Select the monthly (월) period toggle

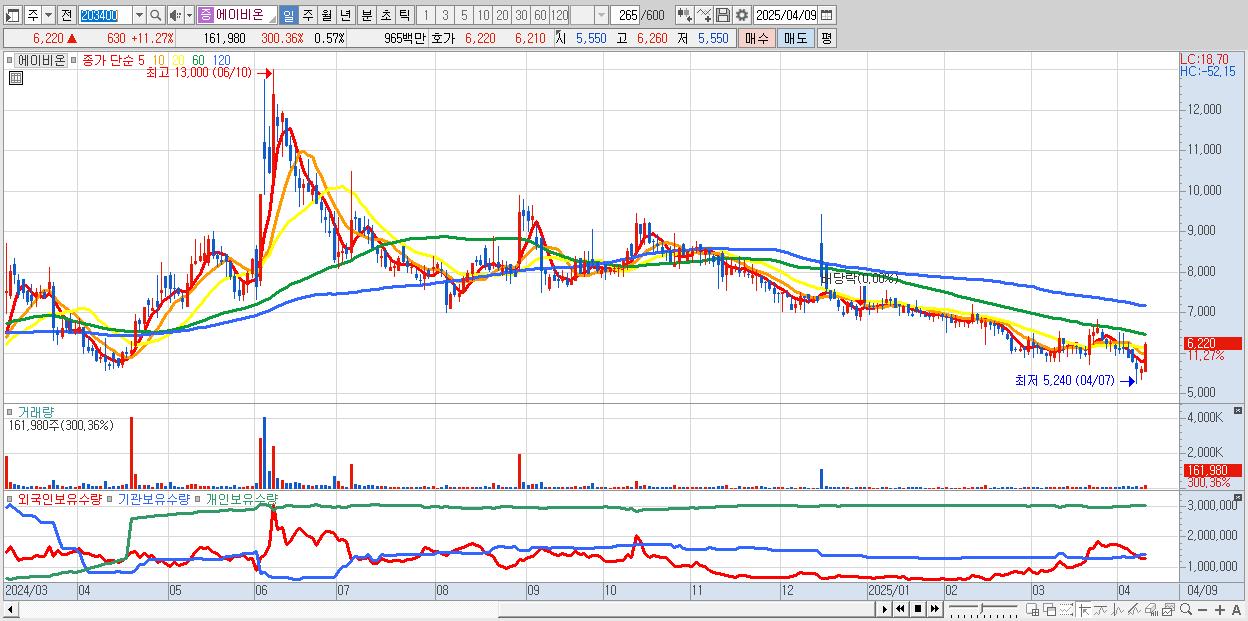(326, 15)
